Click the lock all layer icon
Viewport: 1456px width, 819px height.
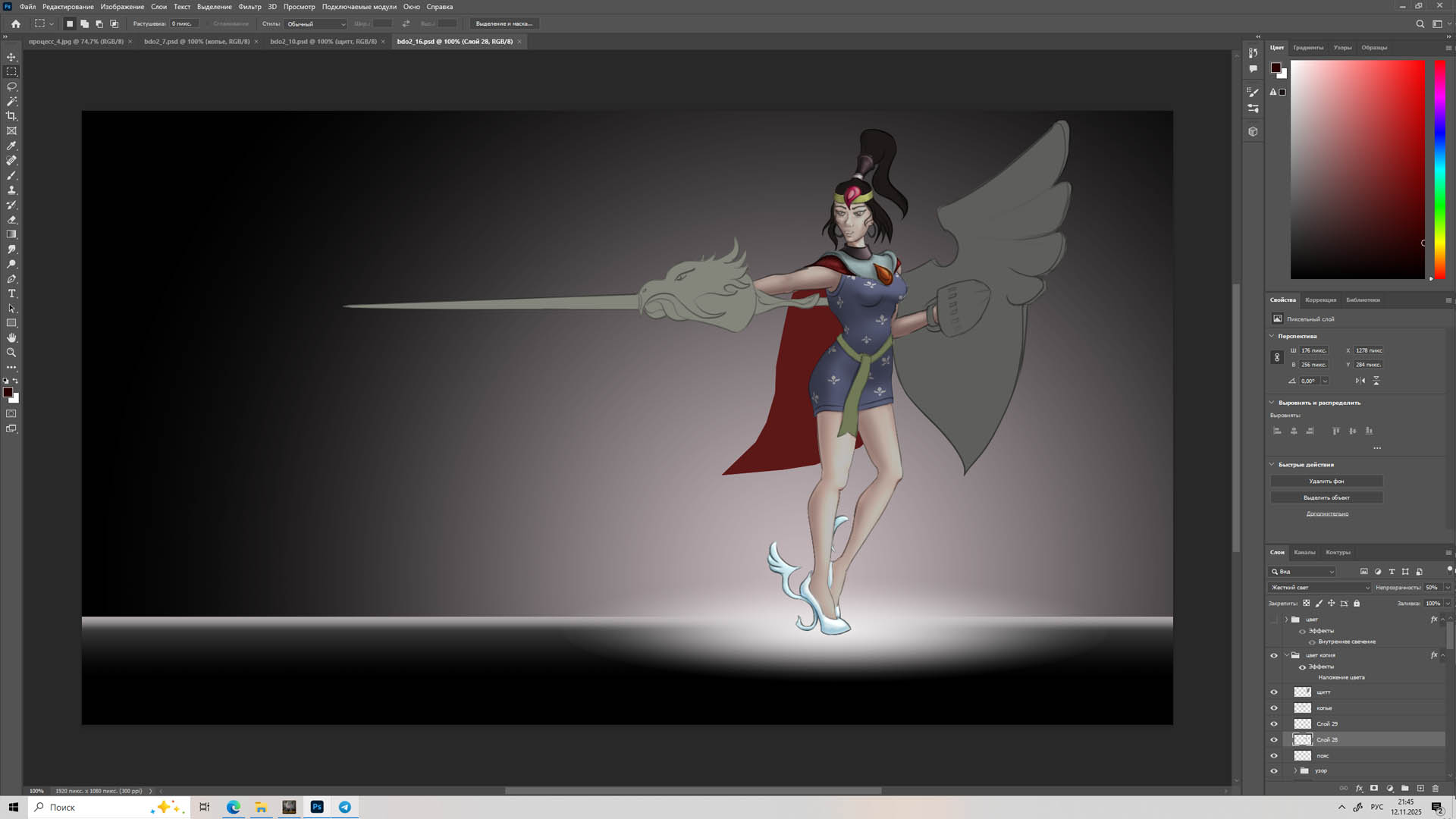pos(1357,604)
